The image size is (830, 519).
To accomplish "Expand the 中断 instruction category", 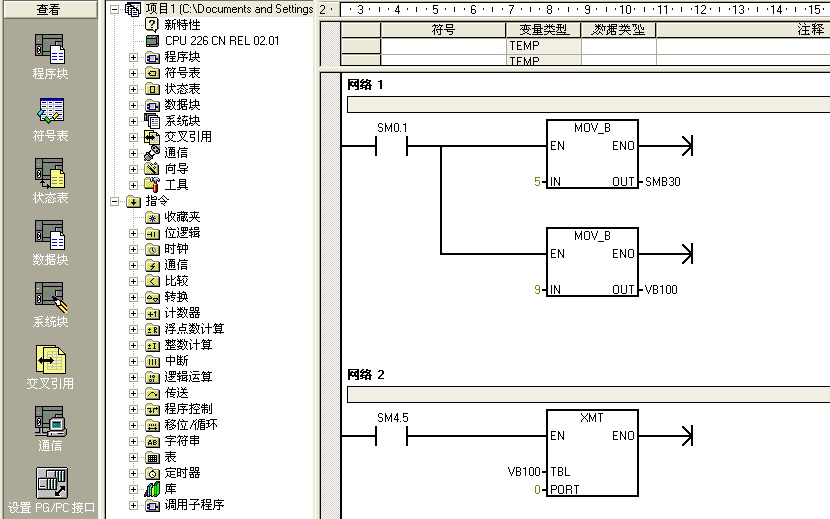I will click(133, 361).
